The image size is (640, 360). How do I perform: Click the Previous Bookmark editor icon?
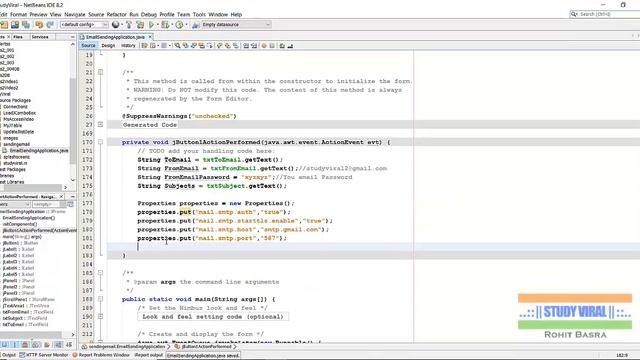219,46
